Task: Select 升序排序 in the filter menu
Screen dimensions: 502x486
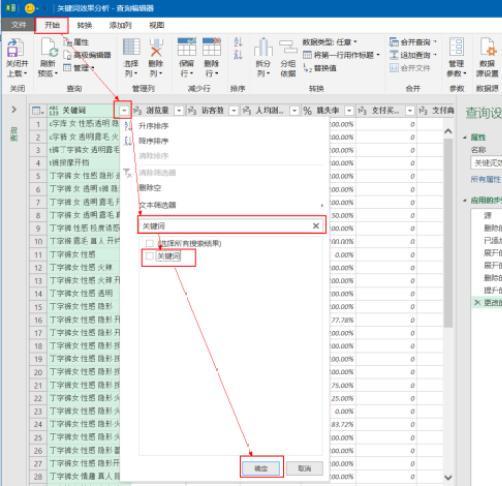Action: point(154,126)
